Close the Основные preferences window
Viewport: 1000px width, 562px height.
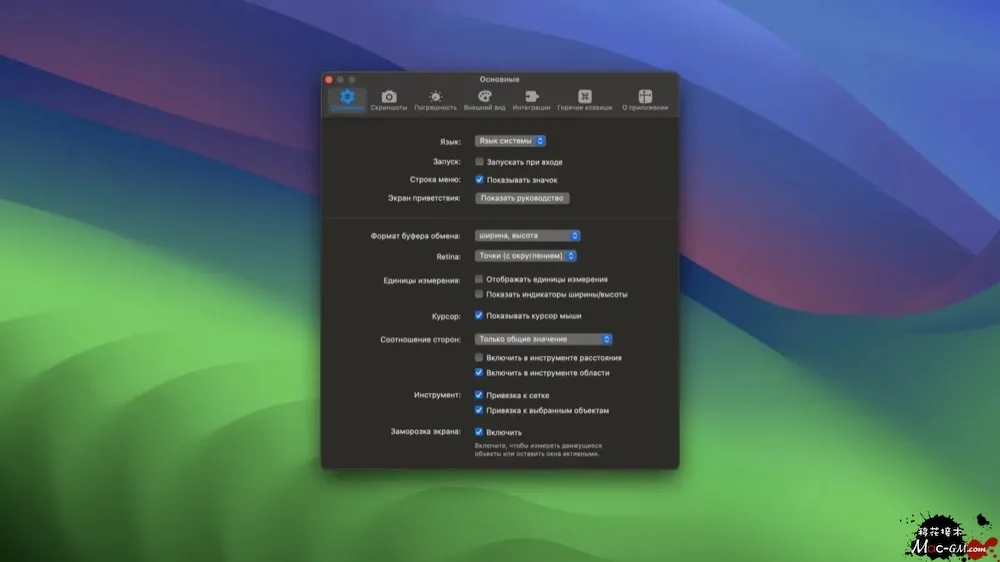pos(329,80)
